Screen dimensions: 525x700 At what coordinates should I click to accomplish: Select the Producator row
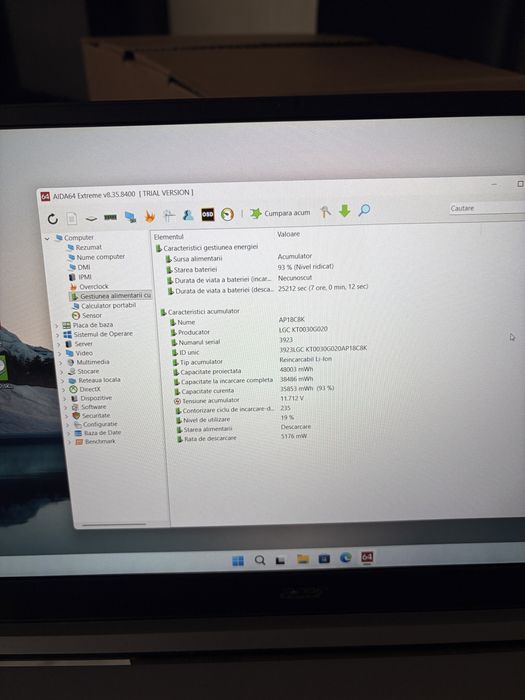[x=249, y=331]
